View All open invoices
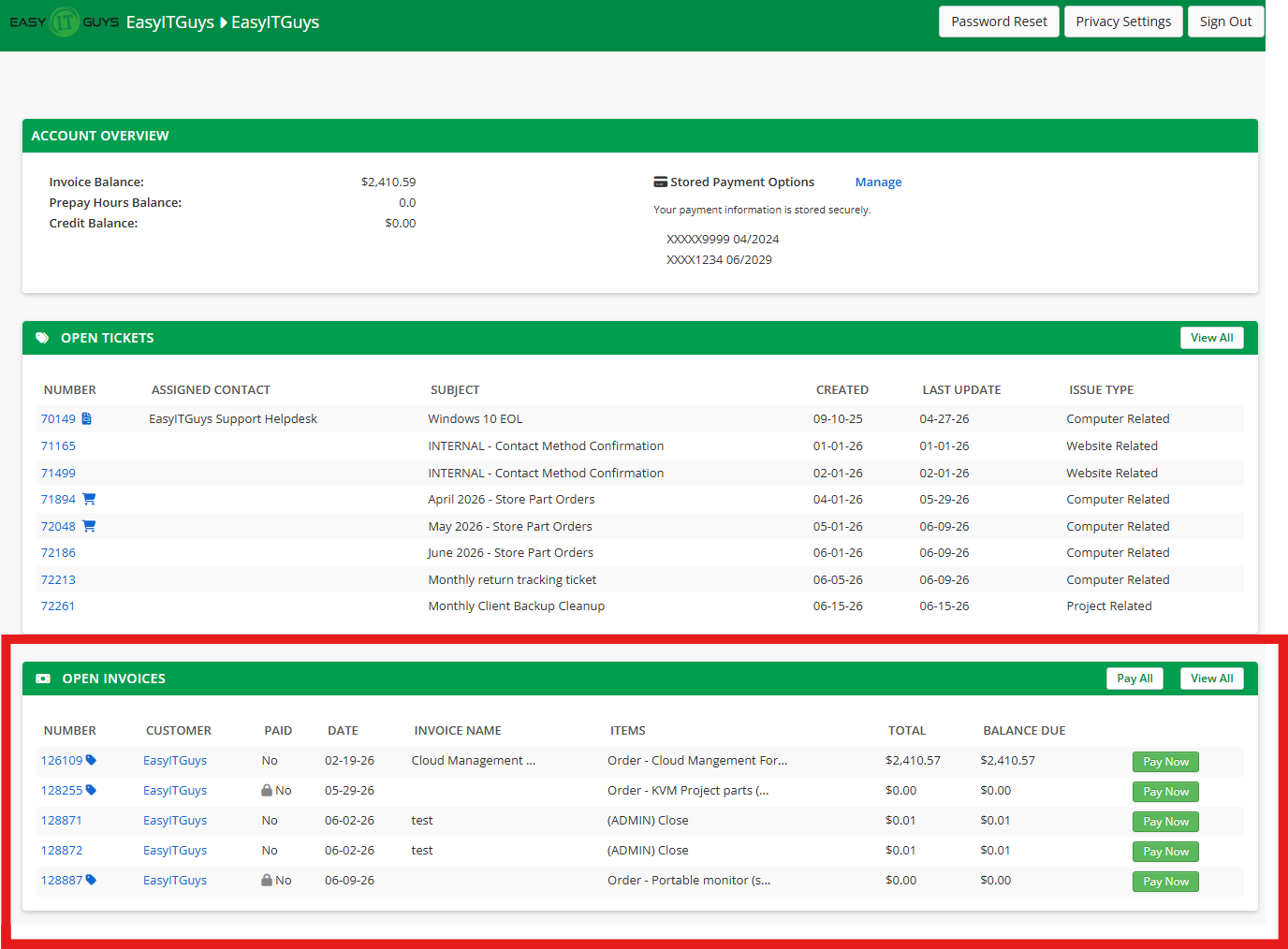Screen dimensions: 1288x949 pyautogui.click(x=1211, y=679)
